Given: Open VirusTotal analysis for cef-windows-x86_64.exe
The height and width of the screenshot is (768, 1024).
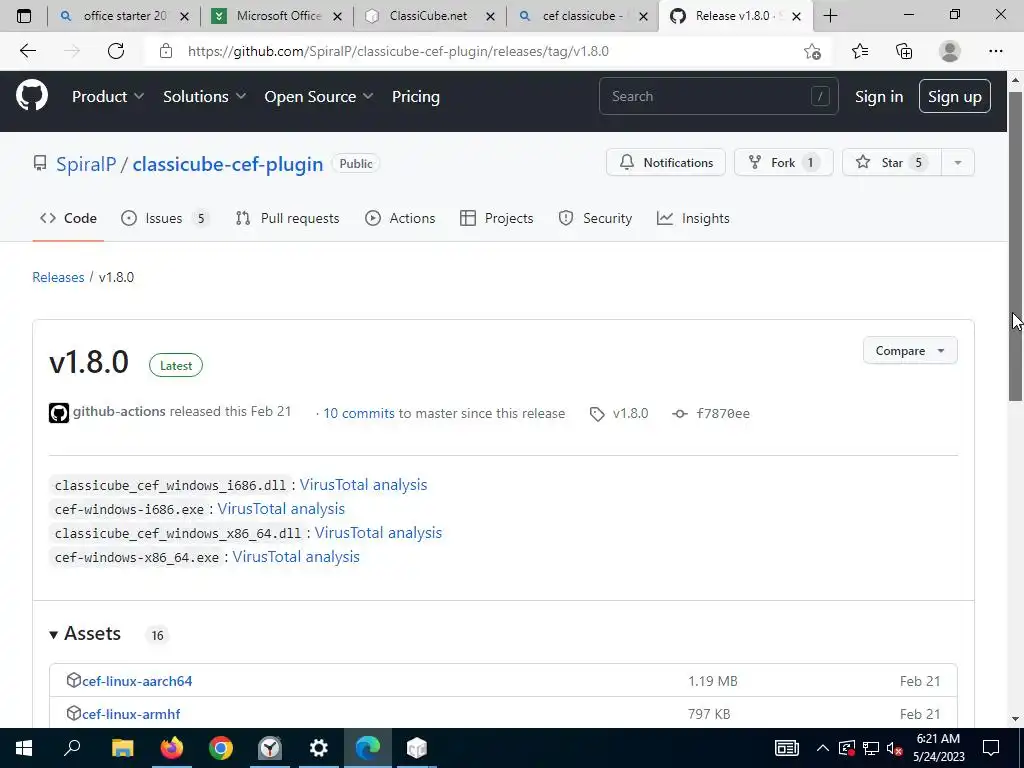Looking at the screenshot, I should (296, 556).
